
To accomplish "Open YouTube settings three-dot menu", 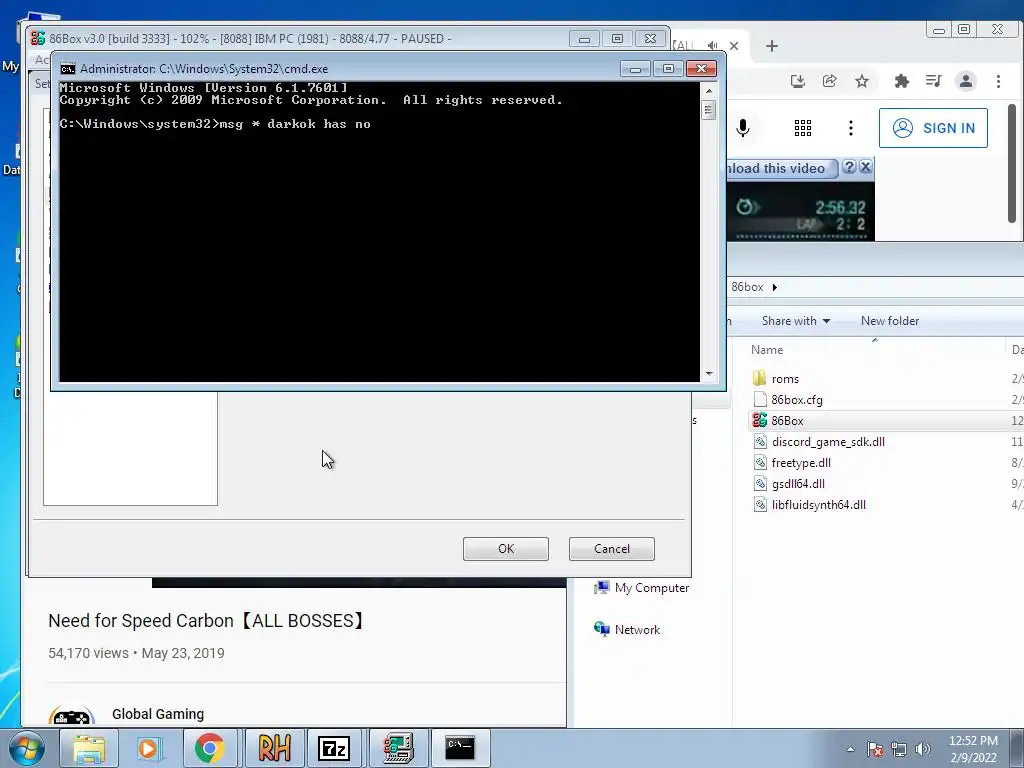I will 850,128.
